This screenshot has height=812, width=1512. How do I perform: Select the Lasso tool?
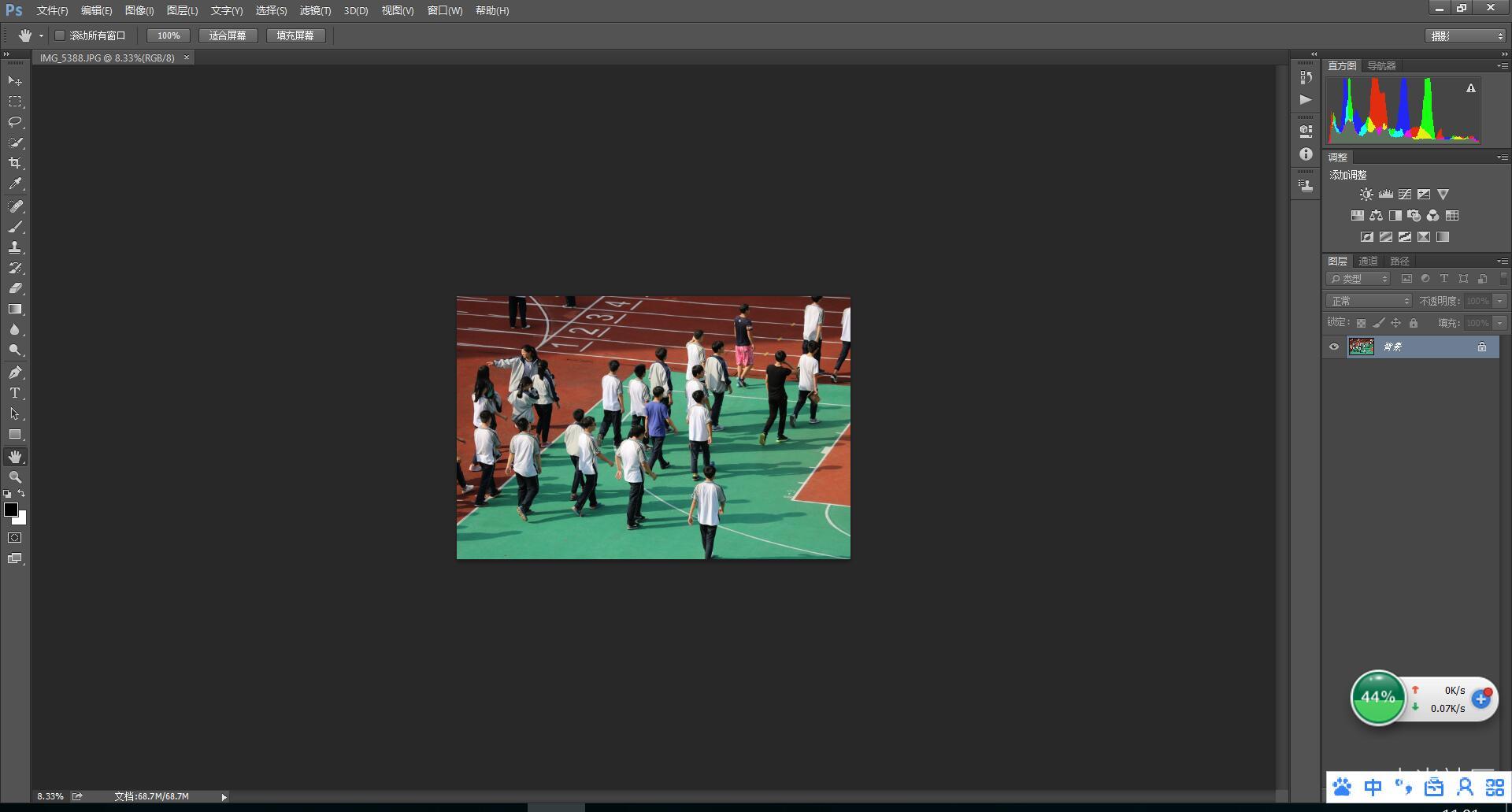[x=15, y=122]
